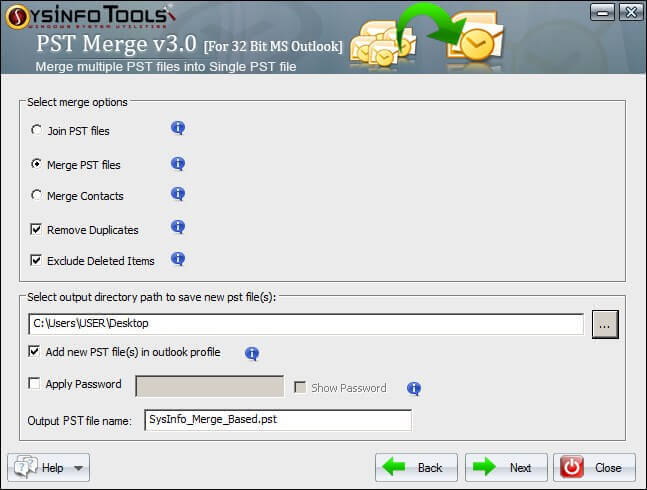Image resolution: width=647 pixels, height=490 pixels.
Task: Go to previous step with Back button
Action: pyautogui.click(x=417, y=467)
